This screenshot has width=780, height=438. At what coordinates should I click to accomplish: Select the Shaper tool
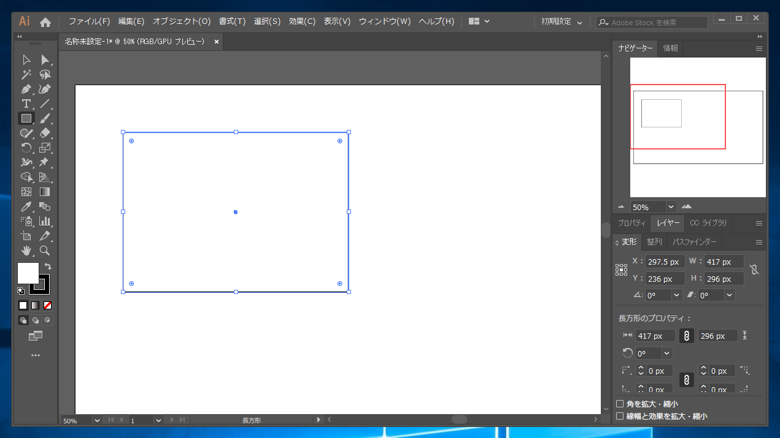[x=26, y=133]
